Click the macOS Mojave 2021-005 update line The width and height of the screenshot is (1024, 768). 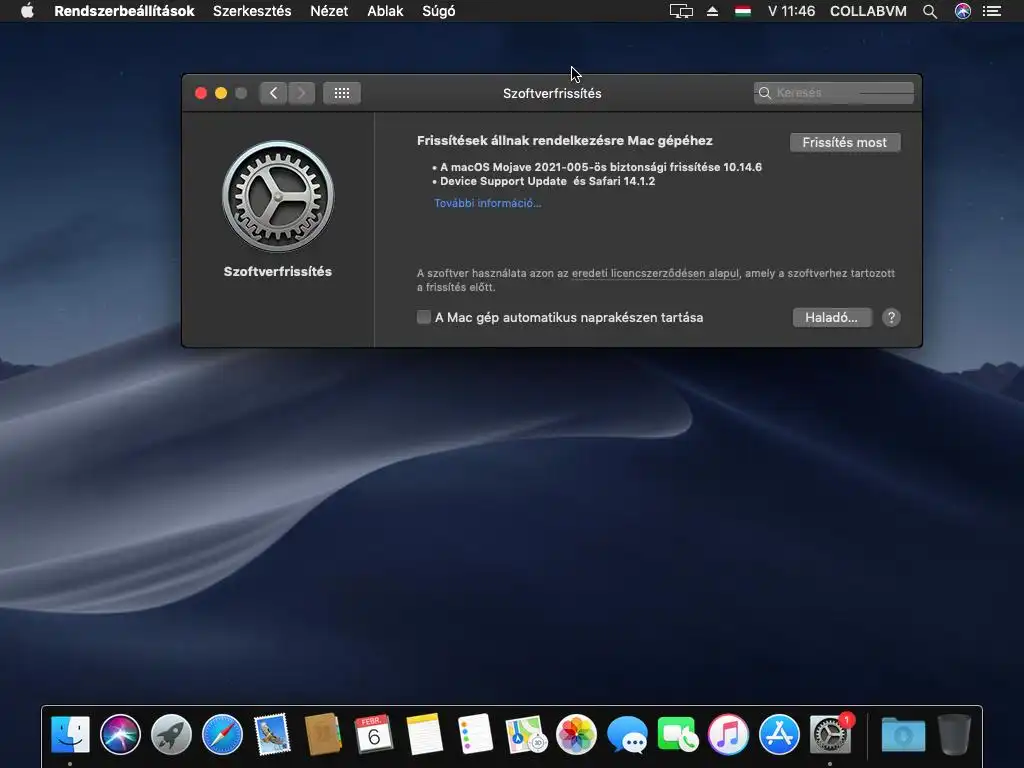coord(601,167)
